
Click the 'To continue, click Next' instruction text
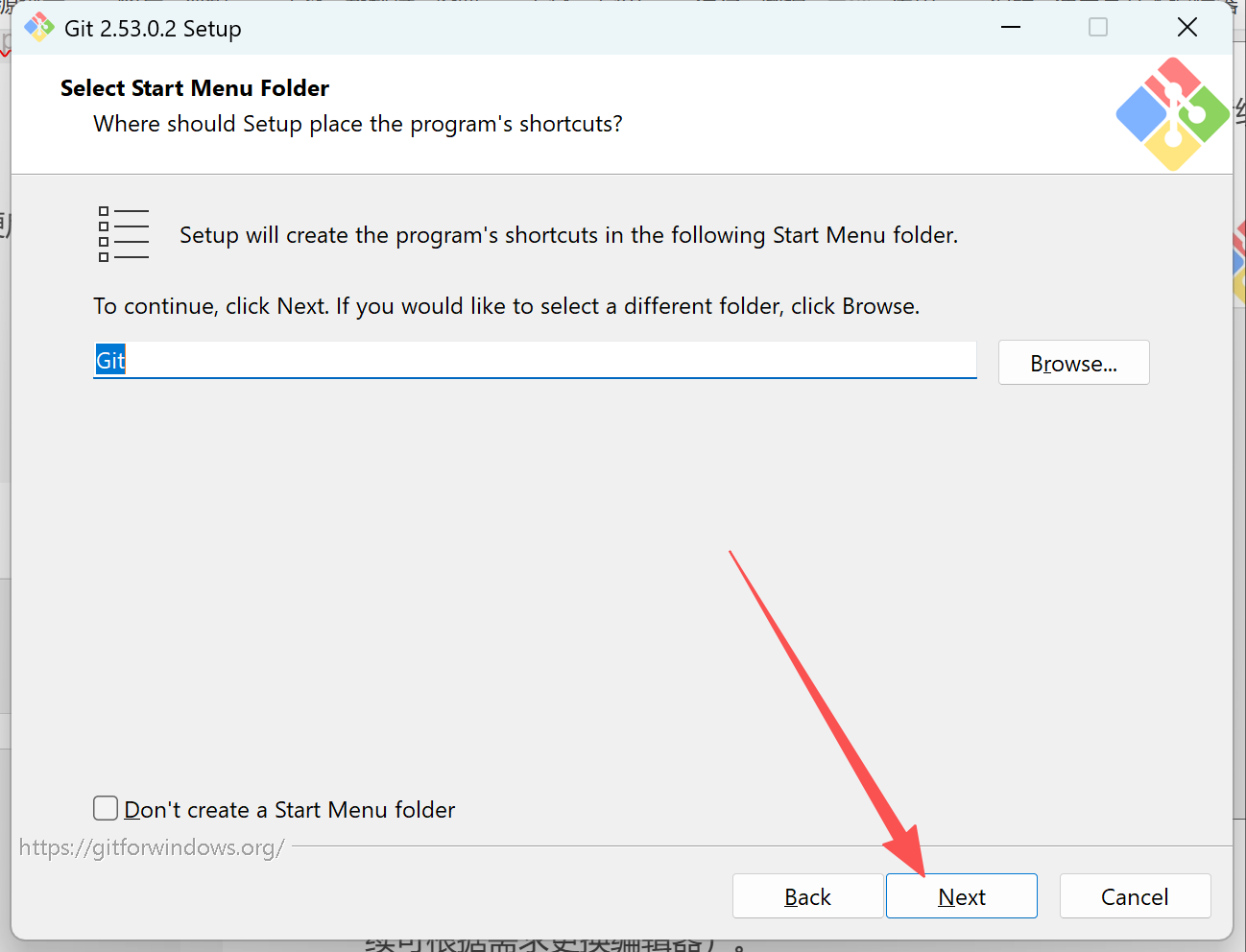pyautogui.click(x=506, y=306)
